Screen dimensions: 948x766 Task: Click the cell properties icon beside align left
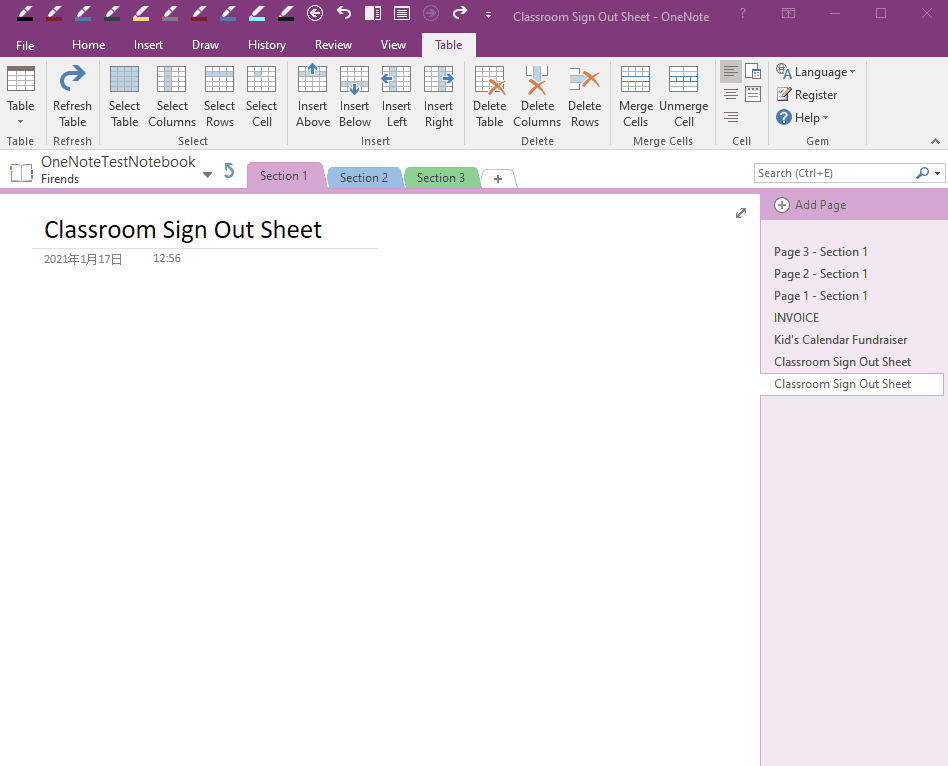[x=753, y=72]
